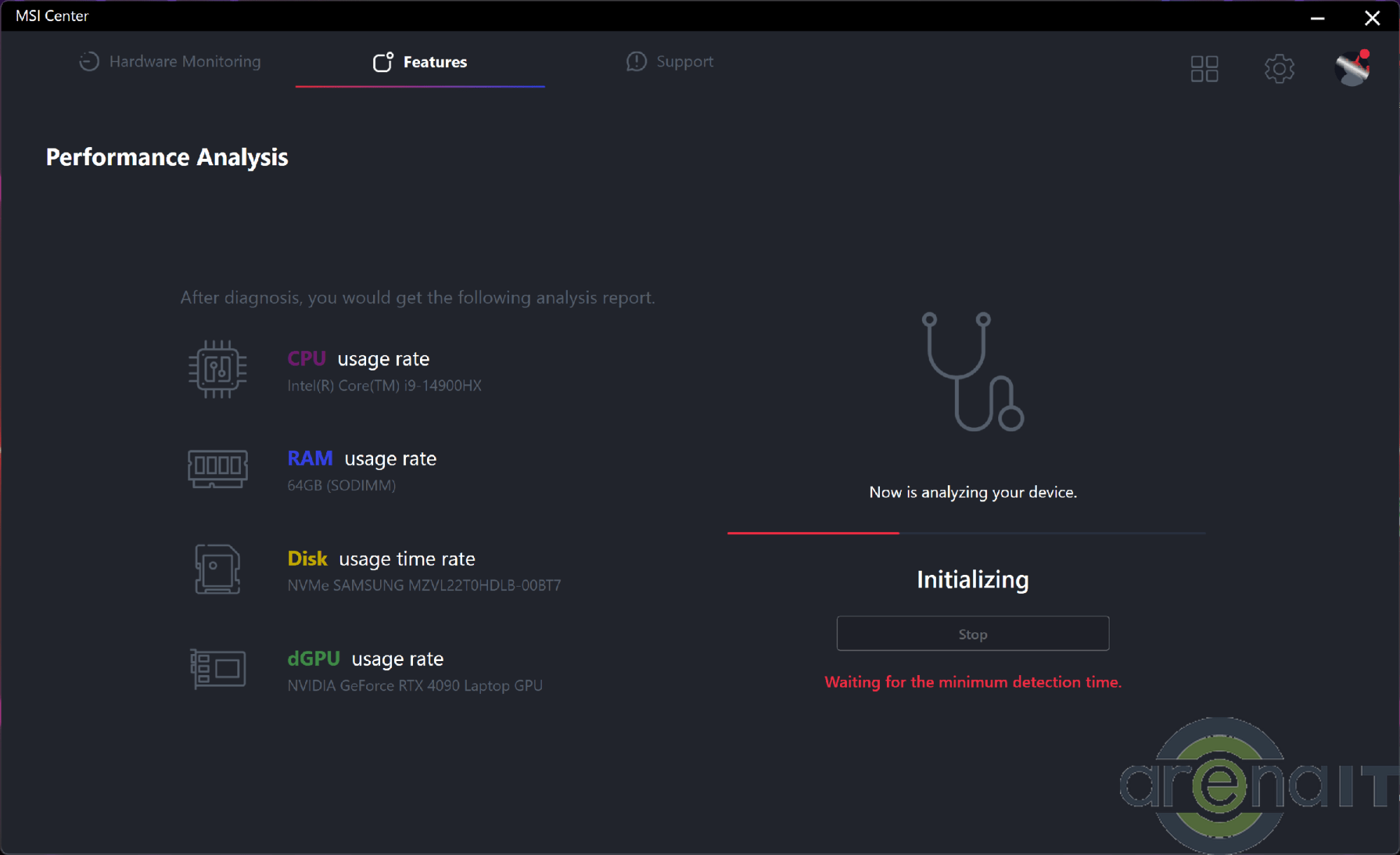Click the Disk usage time rate label
The height and width of the screenshot is (855, 1400).
tap(381, 559)
